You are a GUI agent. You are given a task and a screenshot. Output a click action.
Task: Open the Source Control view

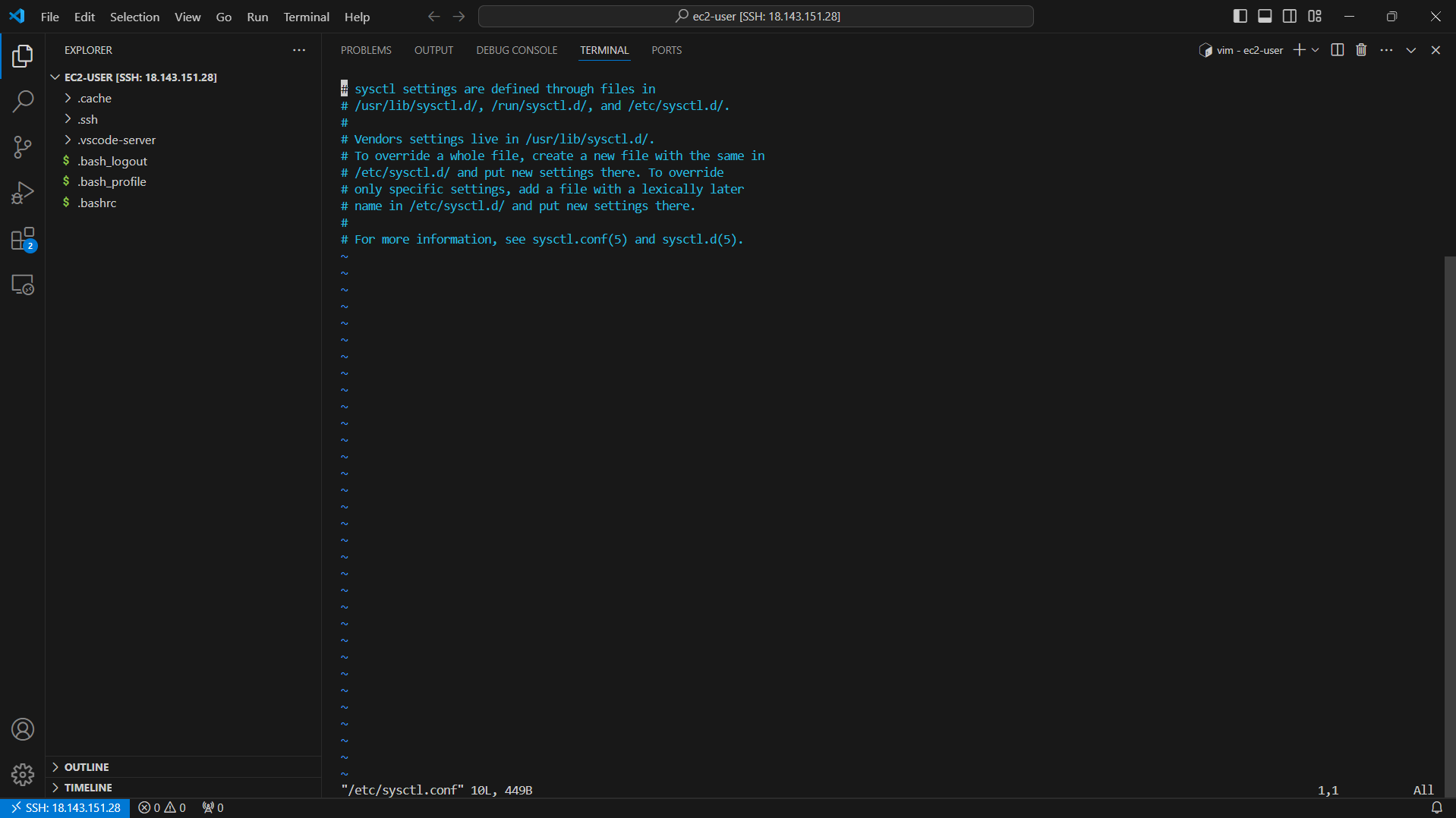(x=23, y=147)
